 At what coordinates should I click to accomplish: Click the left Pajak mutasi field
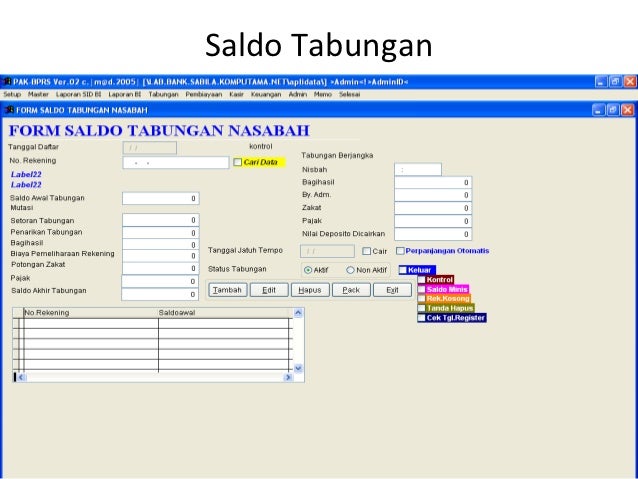[x=160, y=281]
